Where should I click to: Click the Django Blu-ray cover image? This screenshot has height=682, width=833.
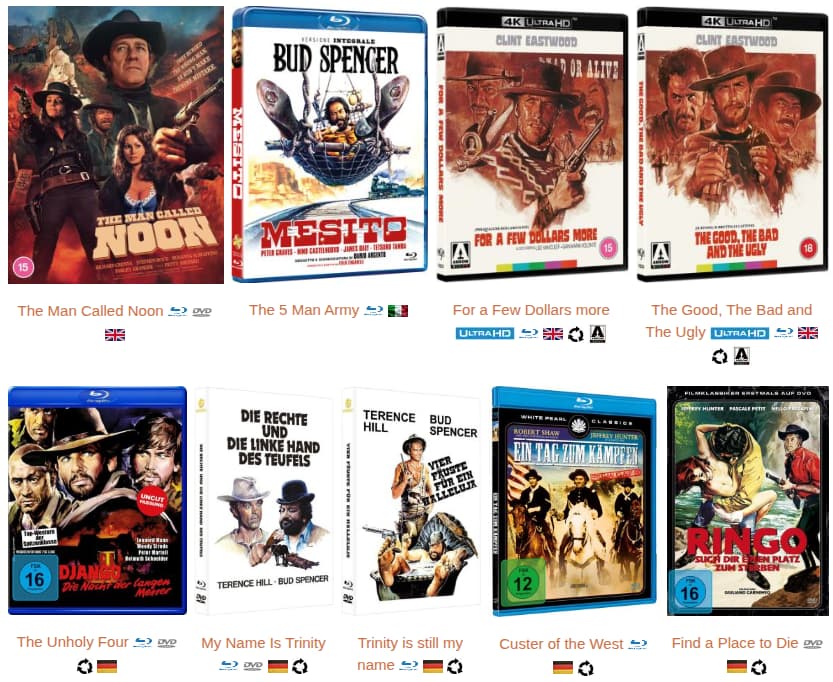[97, 500]
